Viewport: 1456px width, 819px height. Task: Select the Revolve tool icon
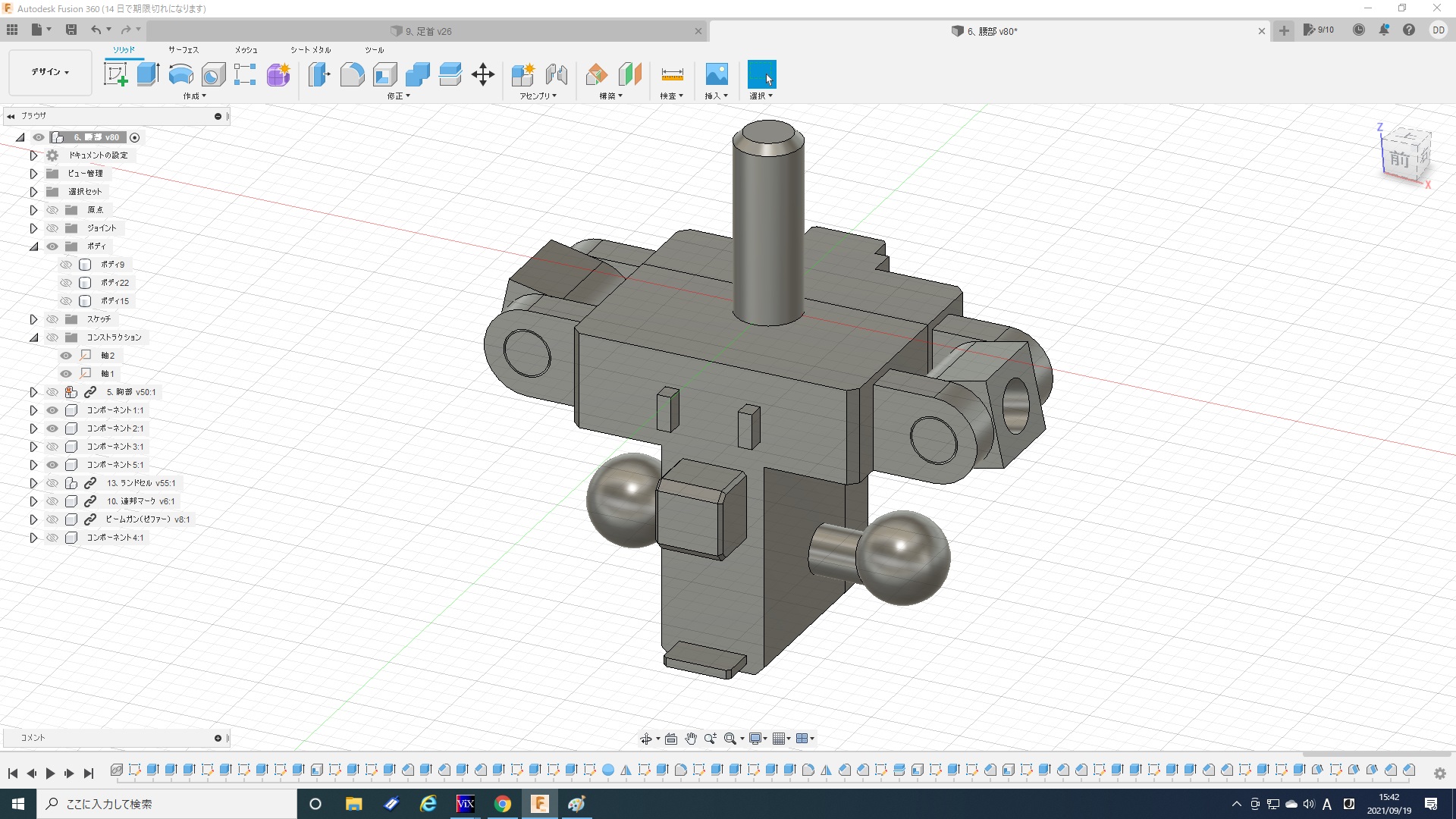pos(180,74)
